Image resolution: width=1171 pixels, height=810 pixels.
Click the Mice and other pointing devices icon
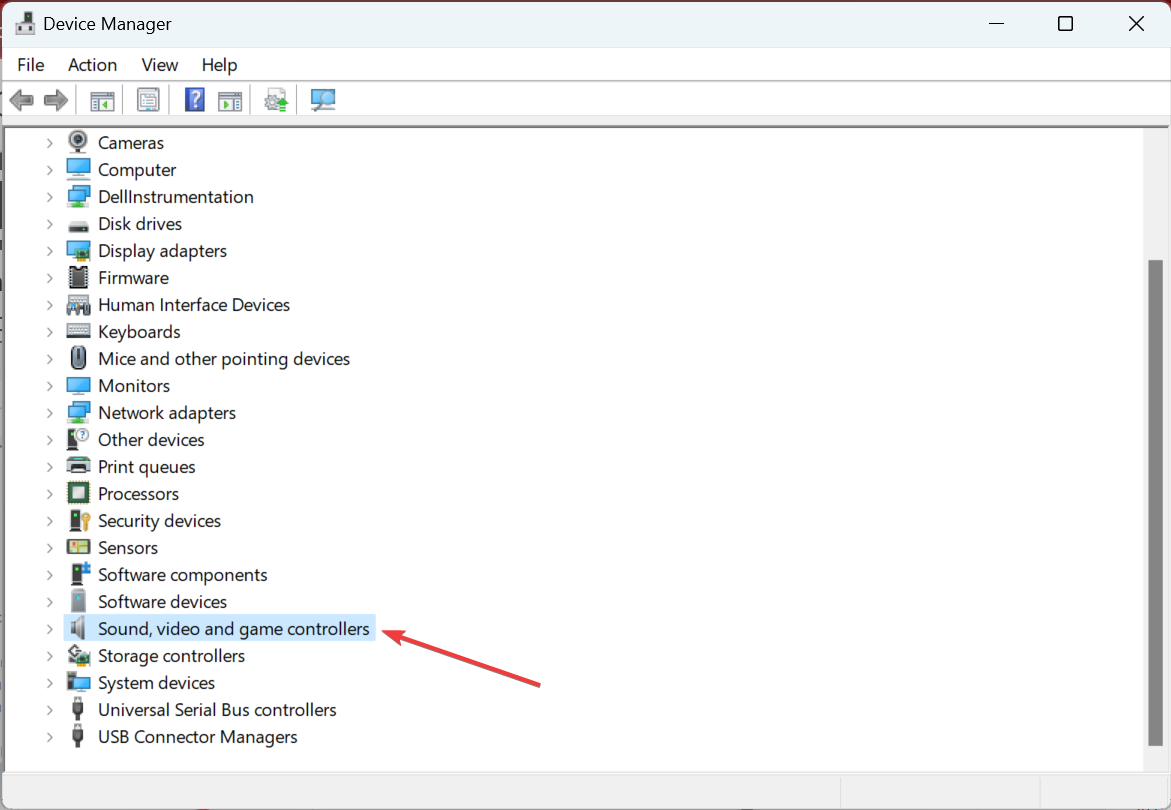(x=78, y=358)
